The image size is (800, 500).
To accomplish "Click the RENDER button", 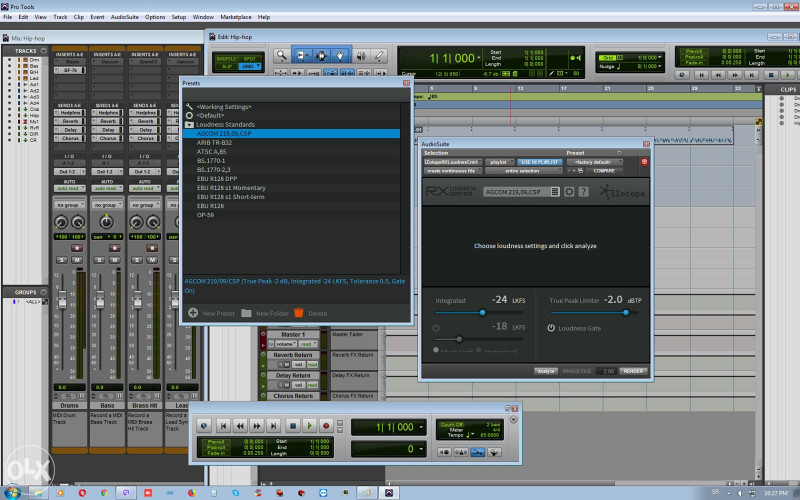I will 633,371.
